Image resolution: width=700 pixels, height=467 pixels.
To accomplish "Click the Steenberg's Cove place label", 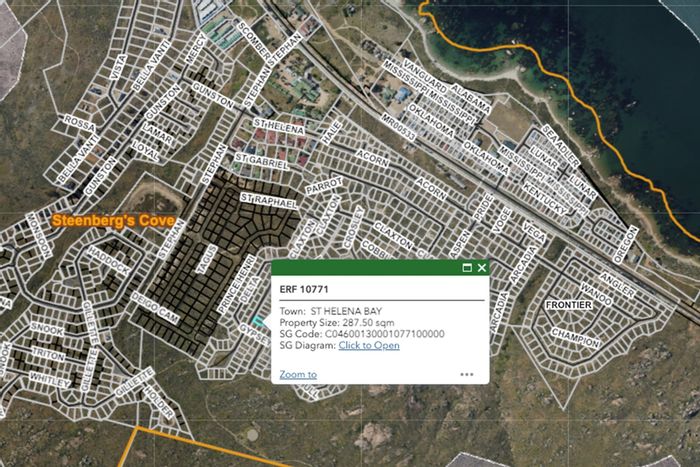I will pos(112,220).
